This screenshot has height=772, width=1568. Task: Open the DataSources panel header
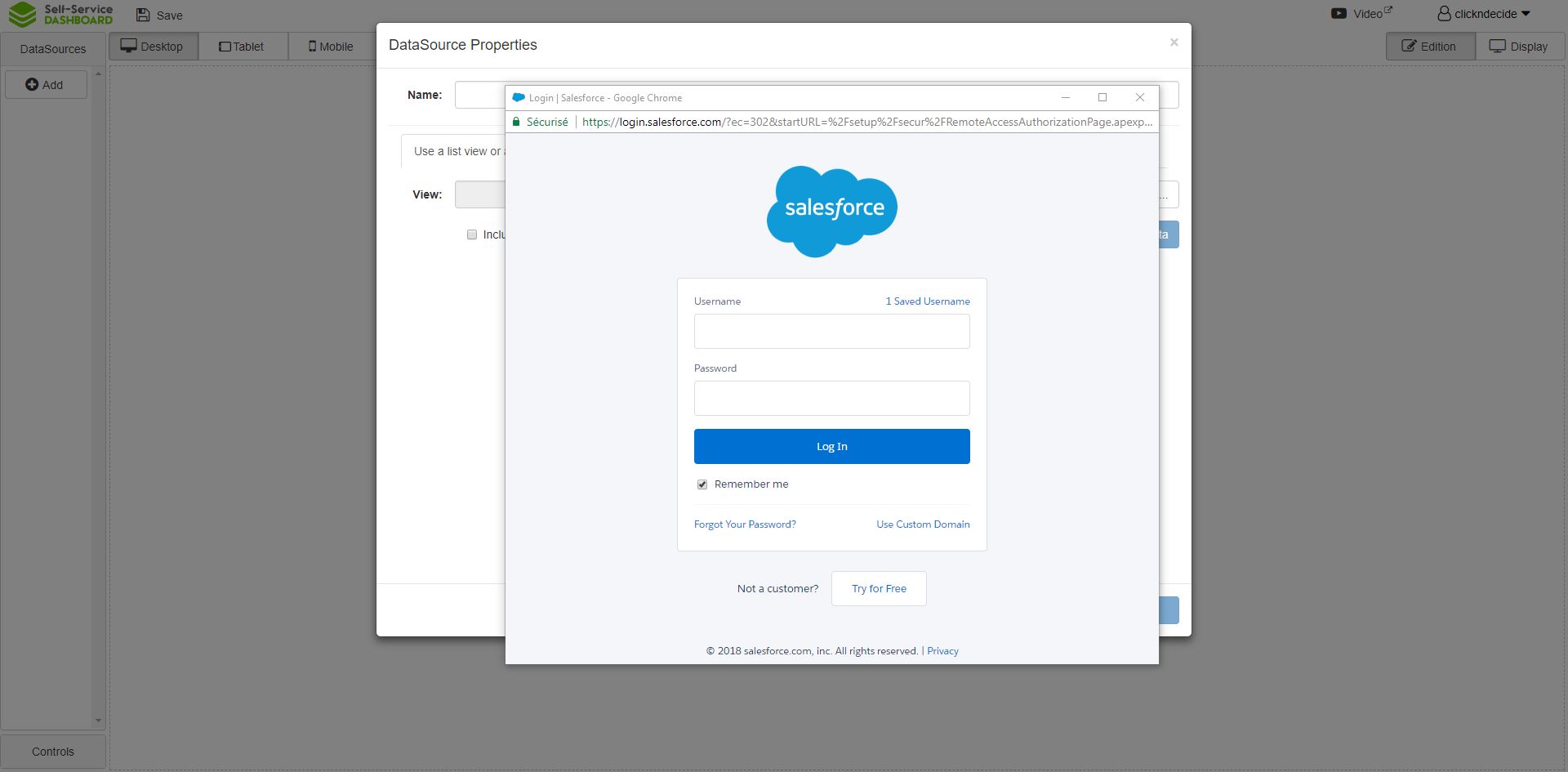53,49
